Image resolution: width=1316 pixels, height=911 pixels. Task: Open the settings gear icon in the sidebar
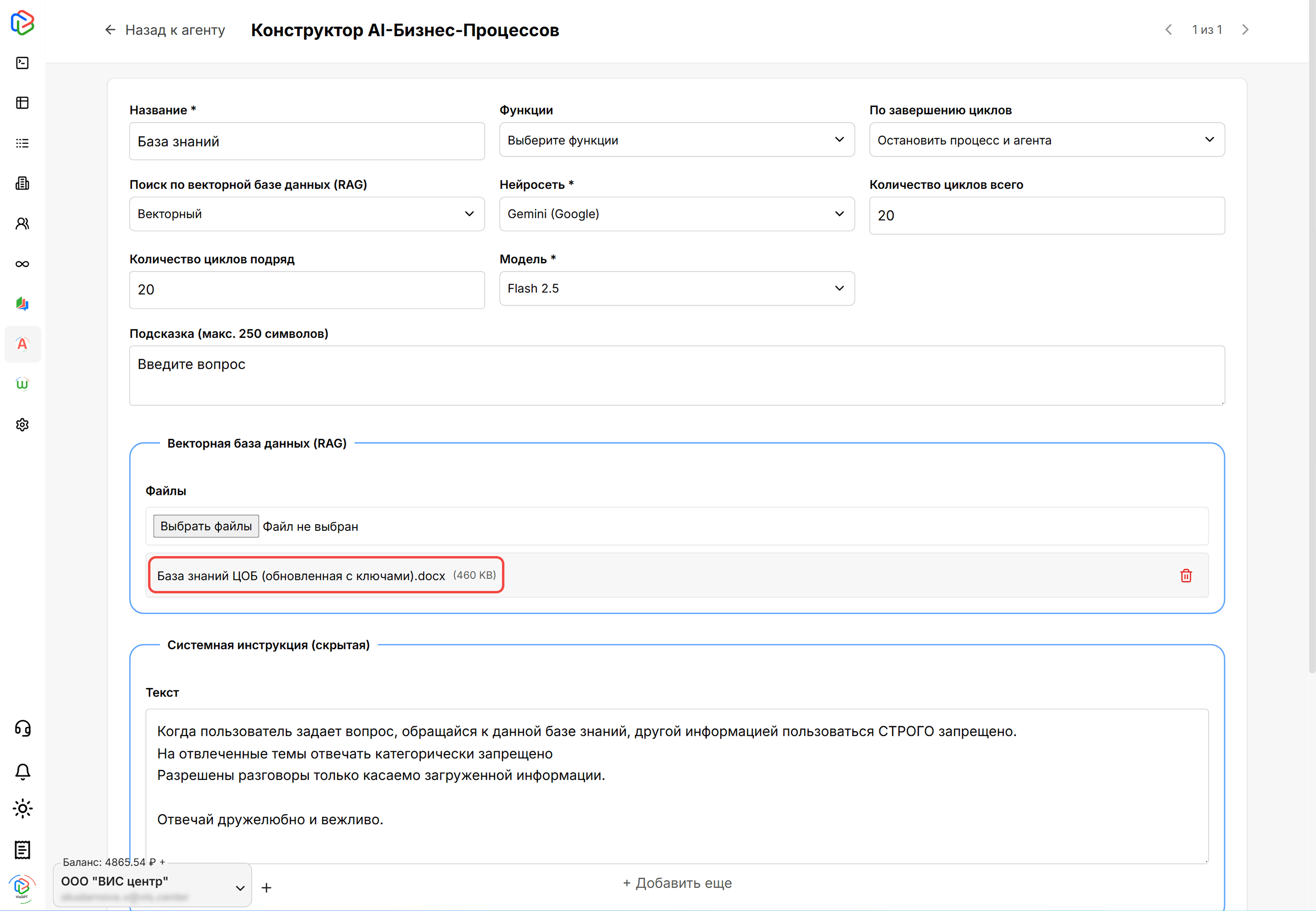coord(22,425)
